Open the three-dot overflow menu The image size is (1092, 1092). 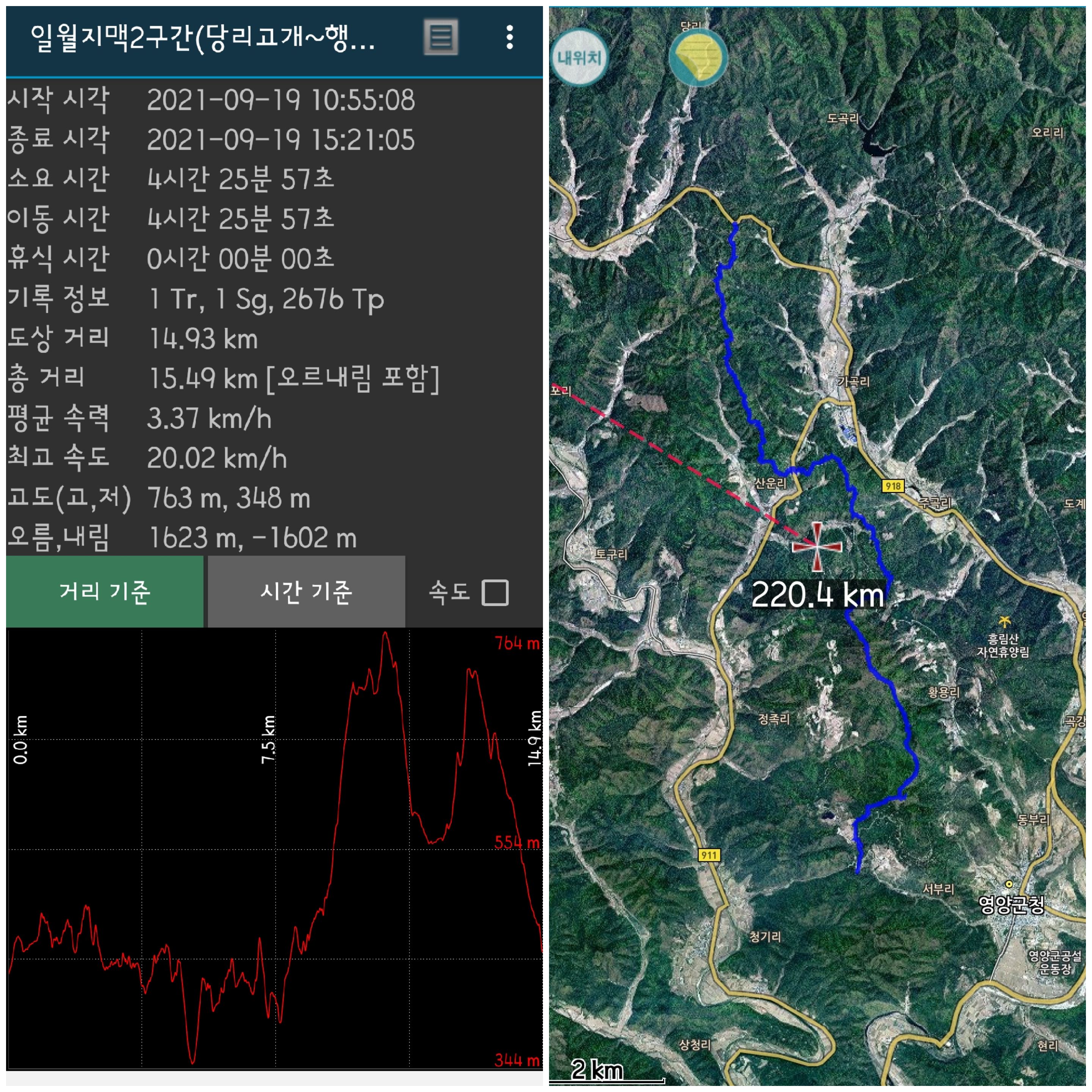pyautogui.click(x=509, y=37)
